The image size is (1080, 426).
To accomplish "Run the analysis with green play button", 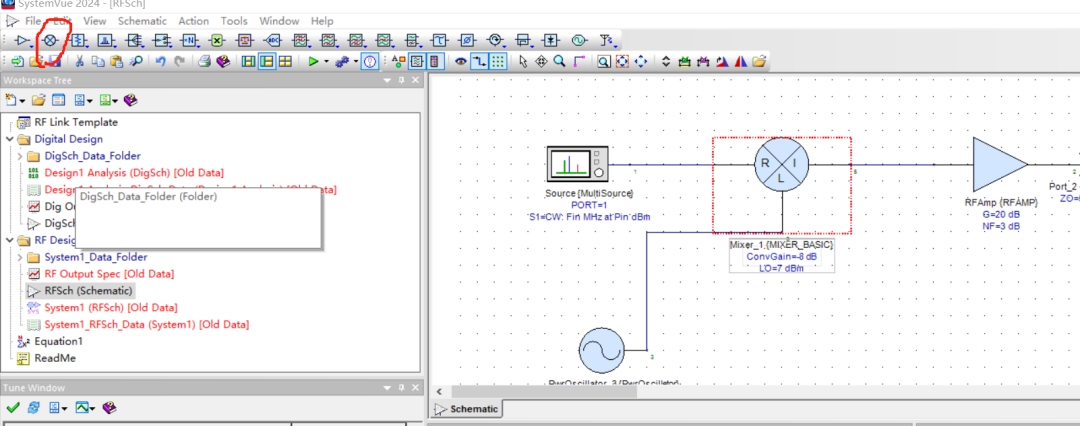I will click(x=313, y=61).
